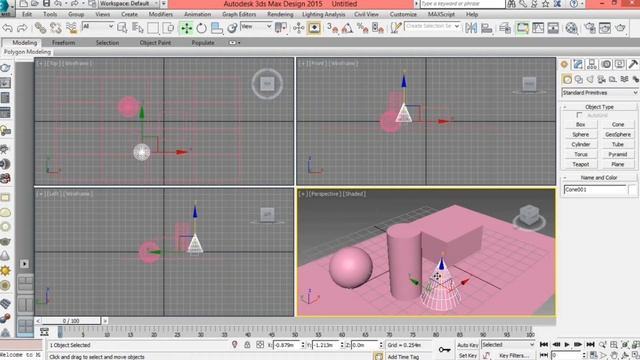Screen dimensions: 640x360
Task: Activate the Select Object tool
Action: tap(122, 28)
